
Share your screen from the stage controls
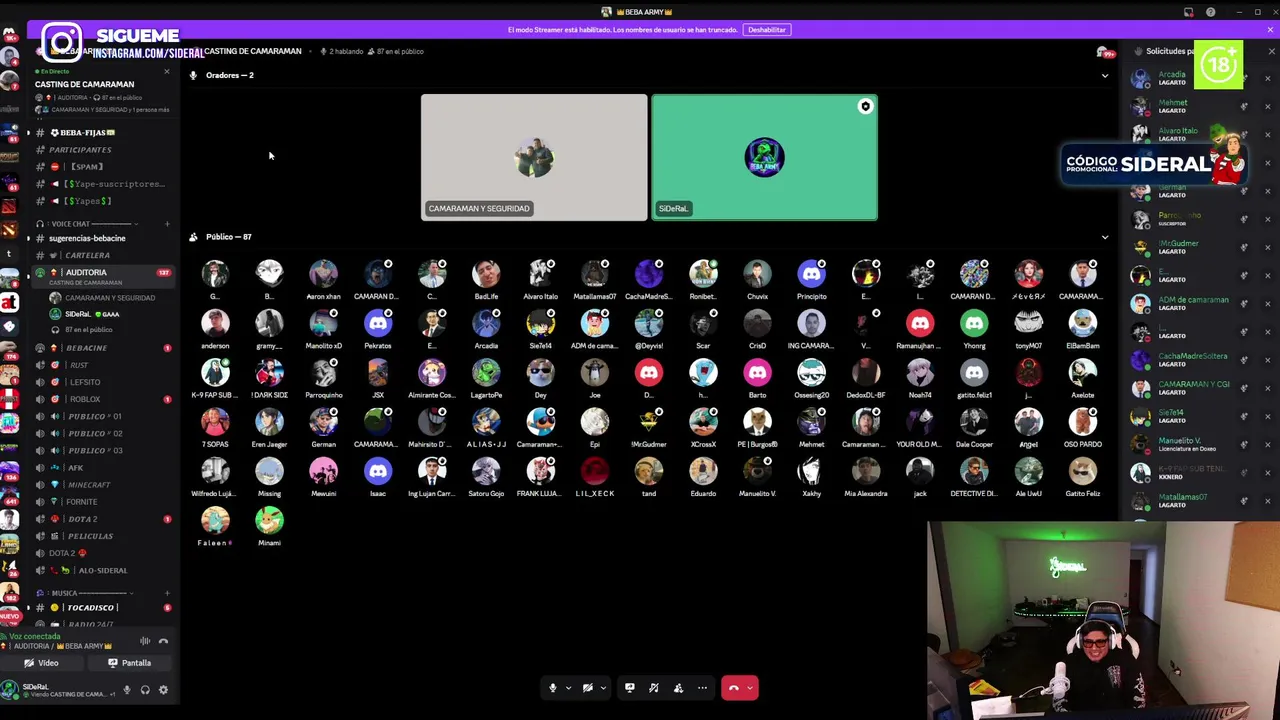629,688
